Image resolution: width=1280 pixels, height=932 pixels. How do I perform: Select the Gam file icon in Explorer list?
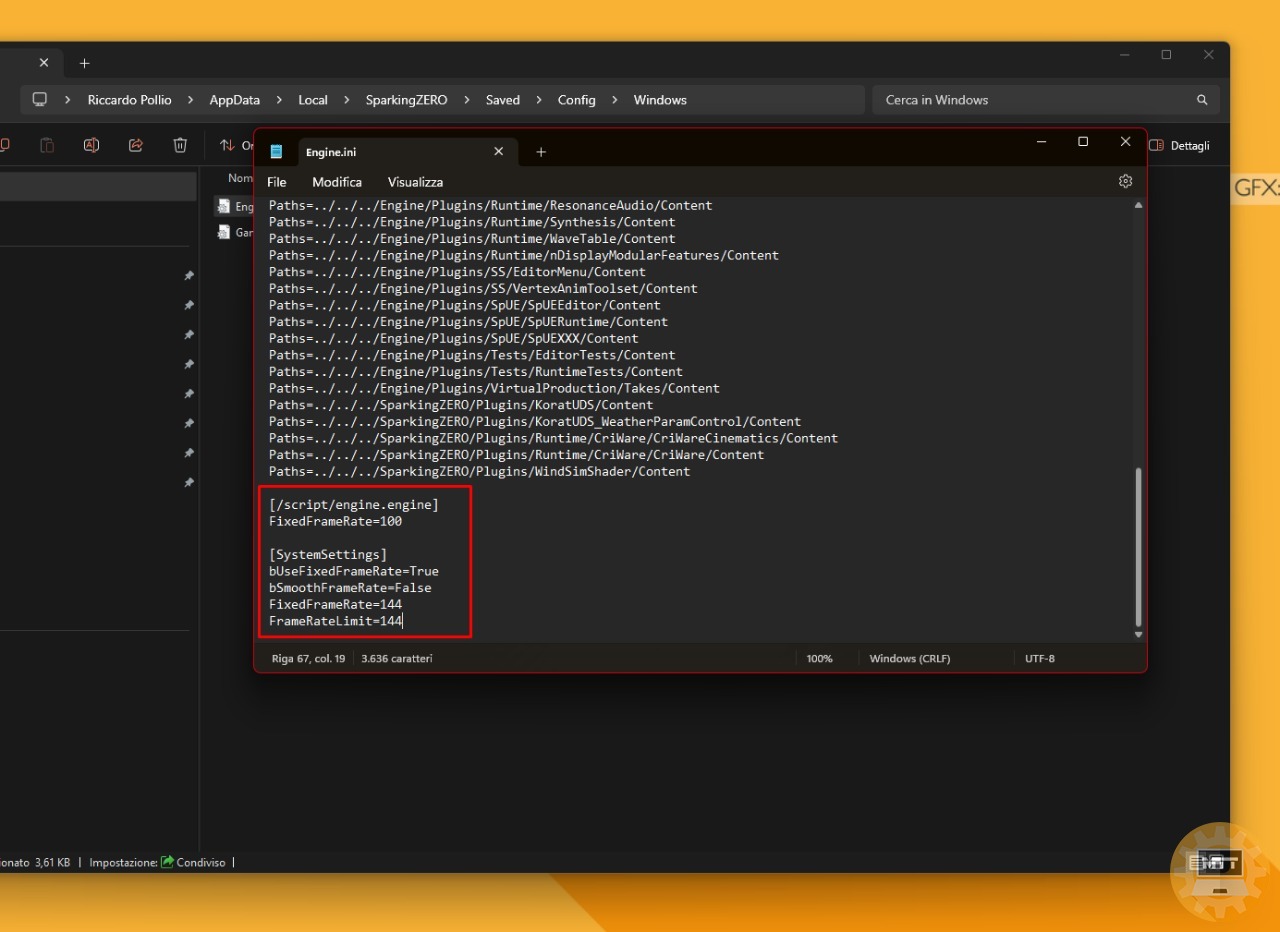coord(224,232)
